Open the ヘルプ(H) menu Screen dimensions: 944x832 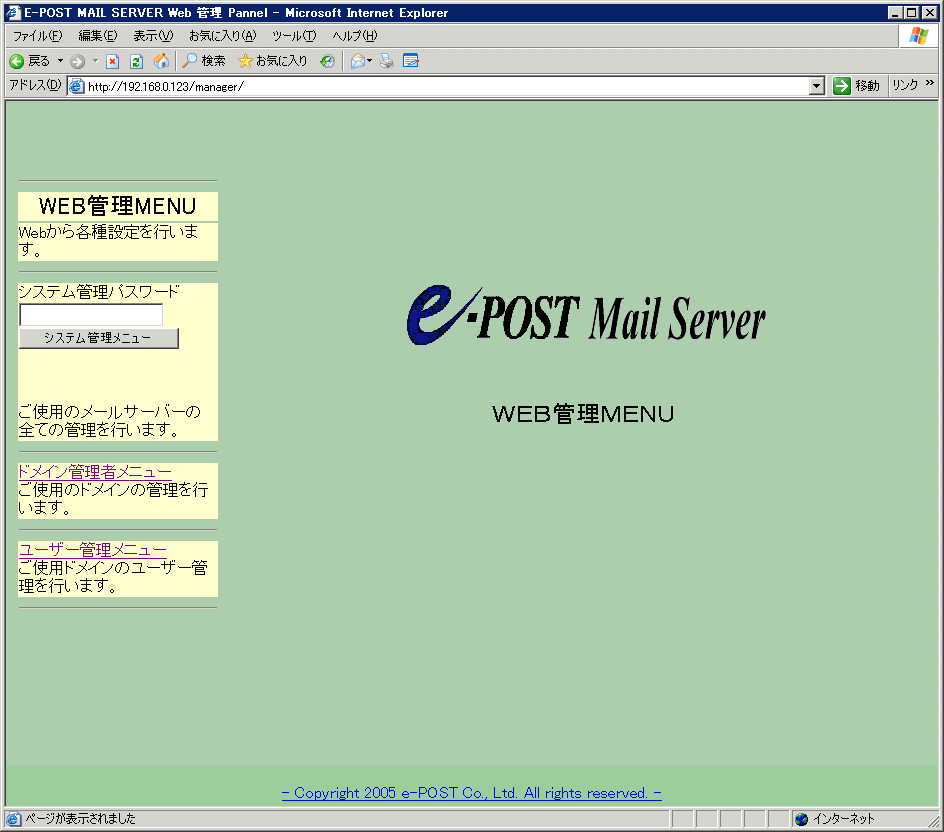[x=355, y=36]
